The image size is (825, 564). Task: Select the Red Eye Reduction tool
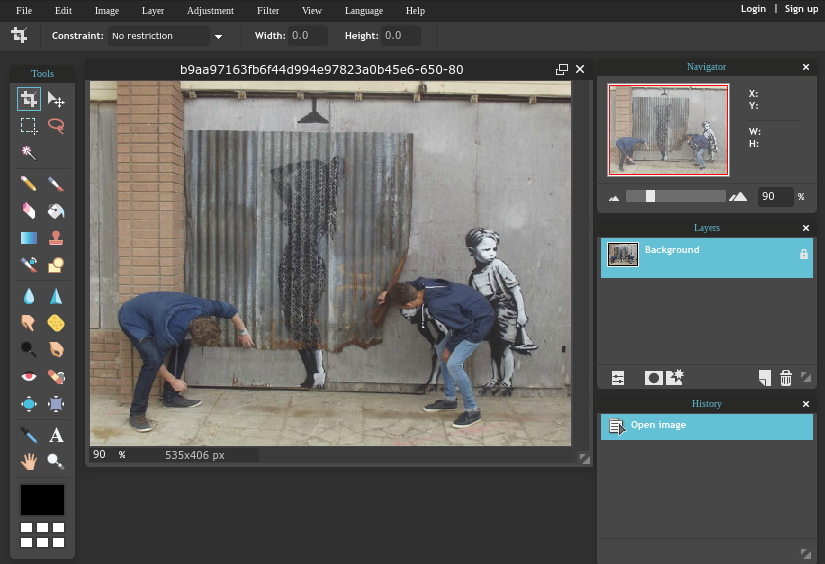tap(29, 377)
